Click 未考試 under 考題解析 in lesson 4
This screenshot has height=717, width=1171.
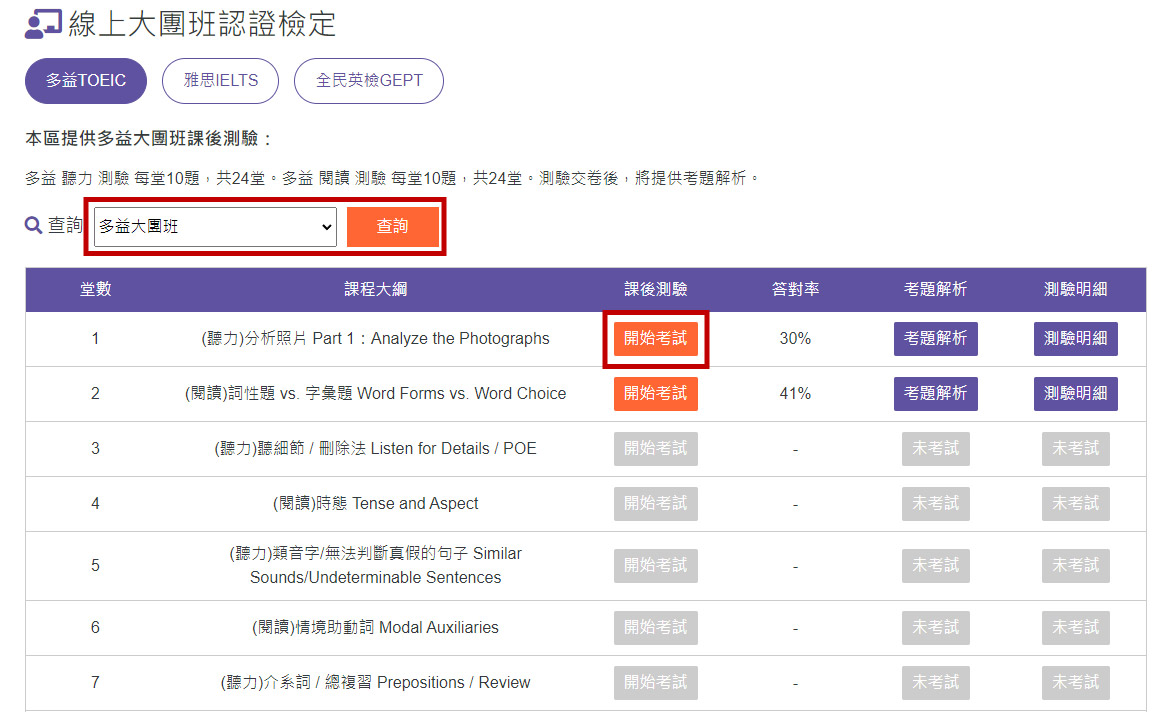point(936,504)
